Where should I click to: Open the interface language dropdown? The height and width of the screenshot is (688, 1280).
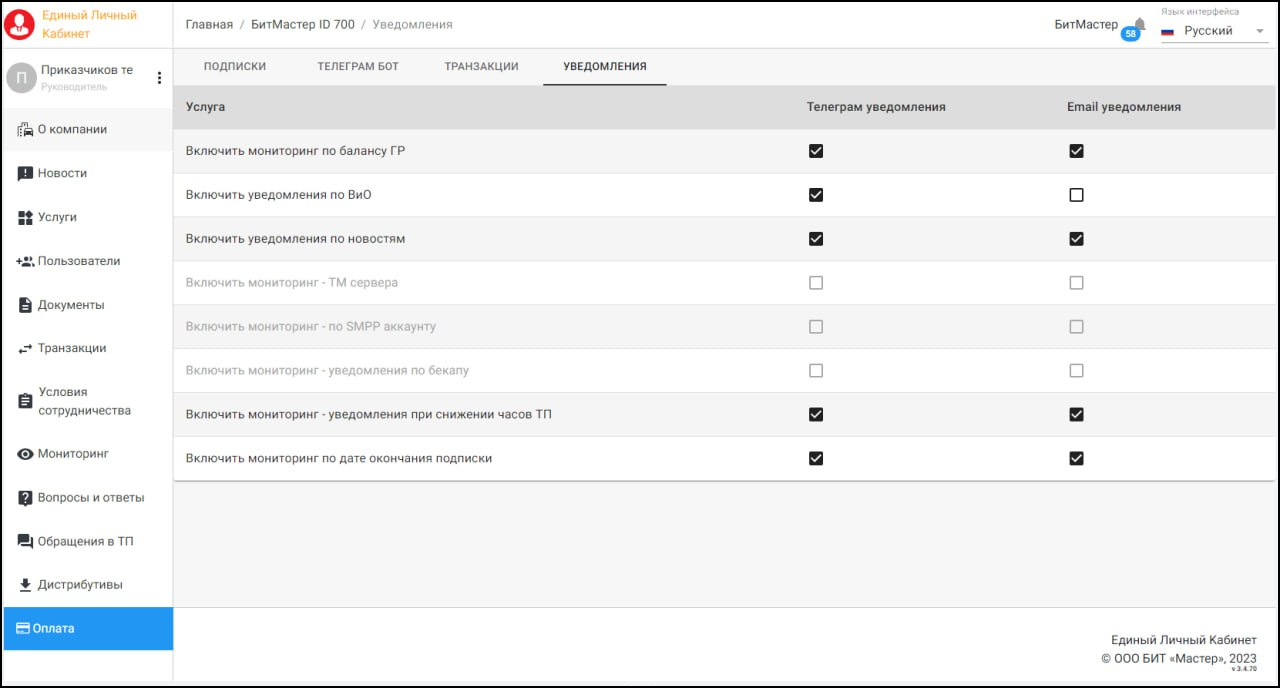point(1212,31)
